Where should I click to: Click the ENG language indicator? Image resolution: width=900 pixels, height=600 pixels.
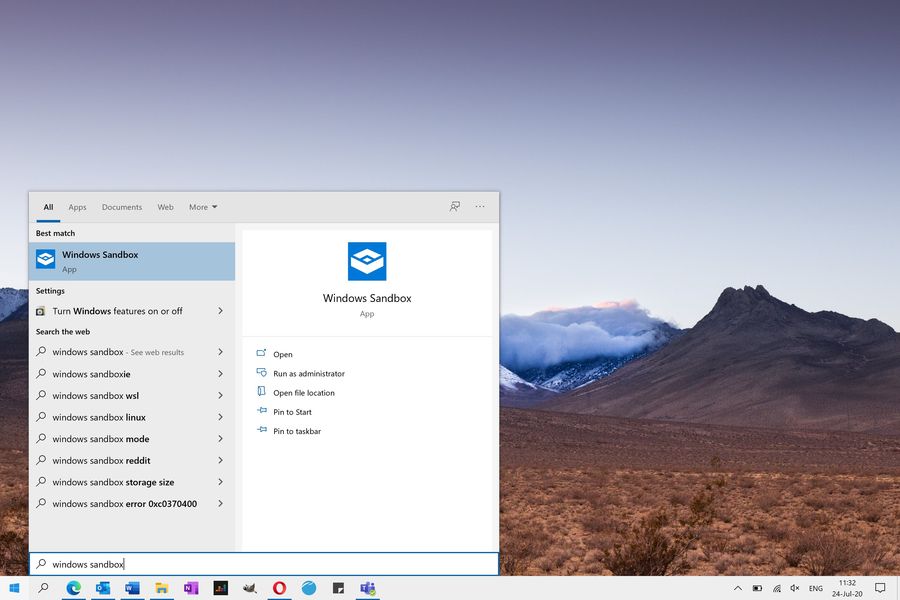(x=816, y=588)
